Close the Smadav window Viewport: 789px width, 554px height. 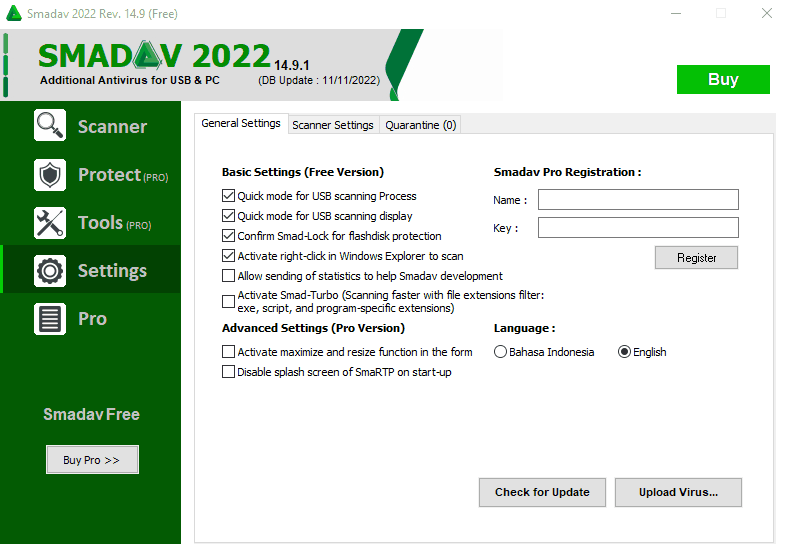[x=767, y=13]
